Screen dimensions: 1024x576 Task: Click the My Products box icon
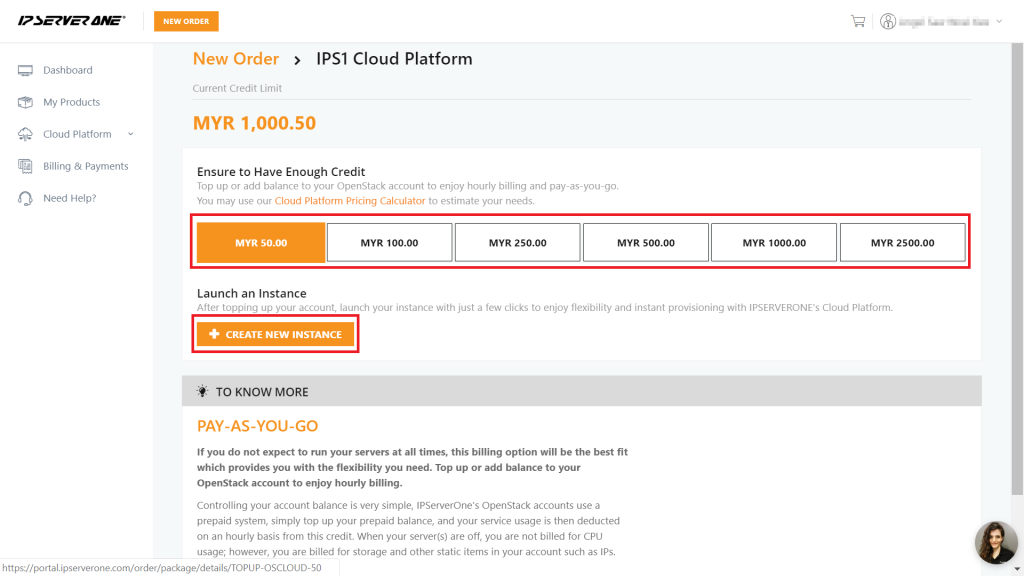(x=25, y=102)
